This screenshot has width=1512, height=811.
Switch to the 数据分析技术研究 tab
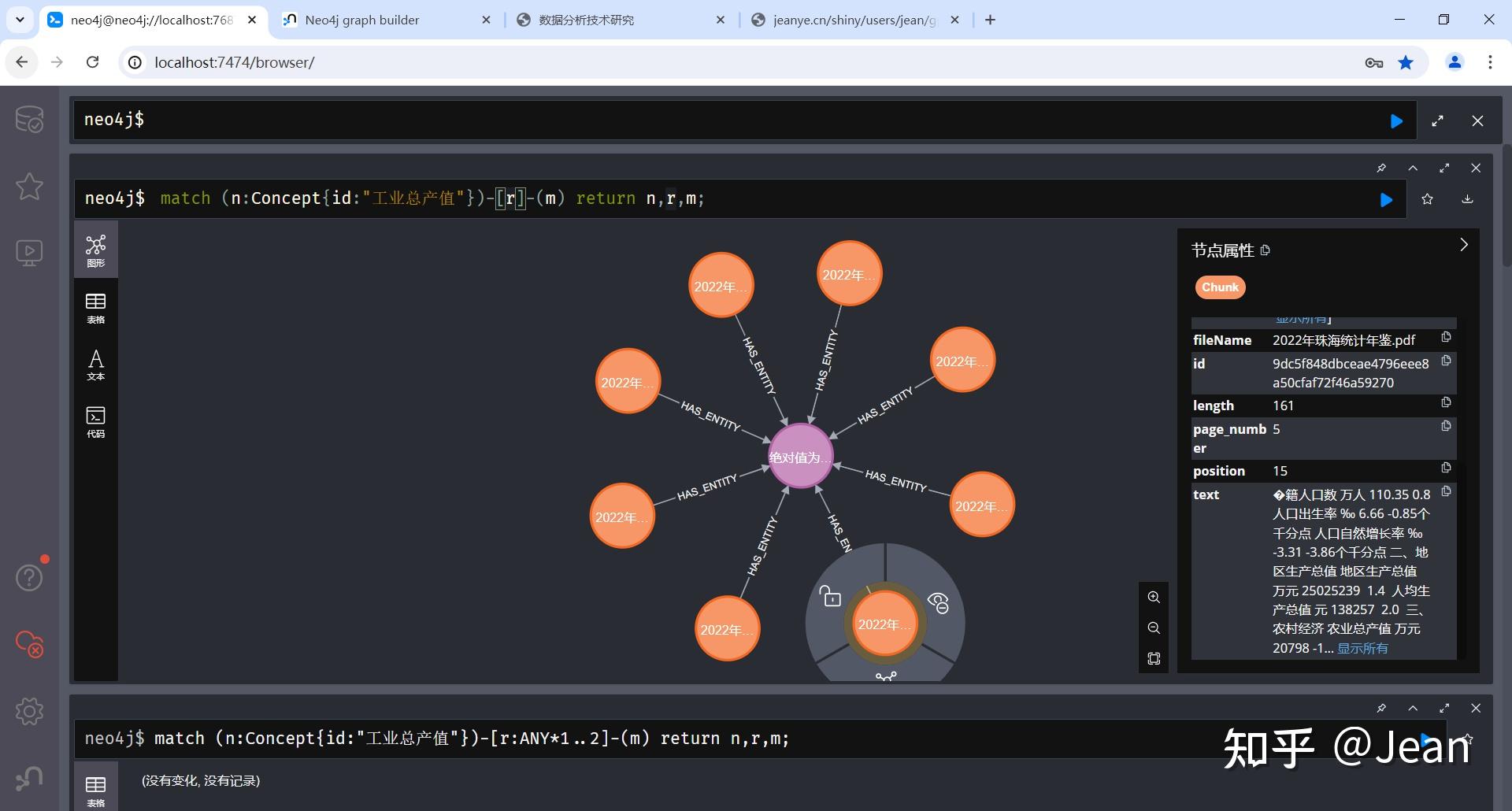pos(586,20)
